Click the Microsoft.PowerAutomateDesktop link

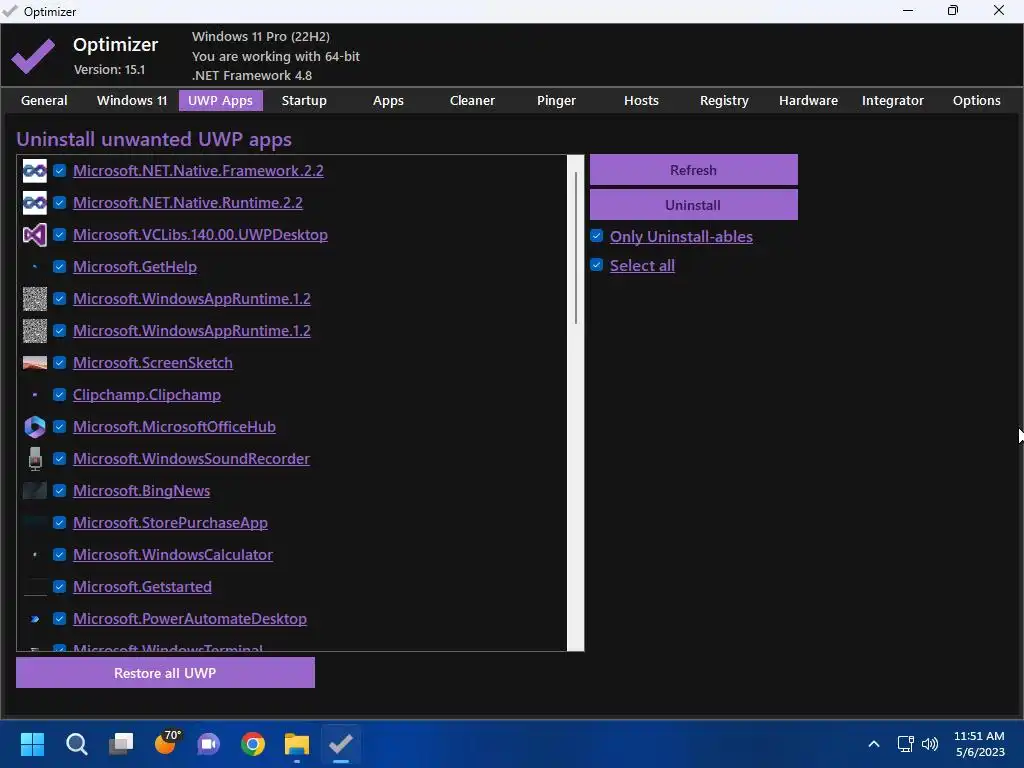(190, 618)
